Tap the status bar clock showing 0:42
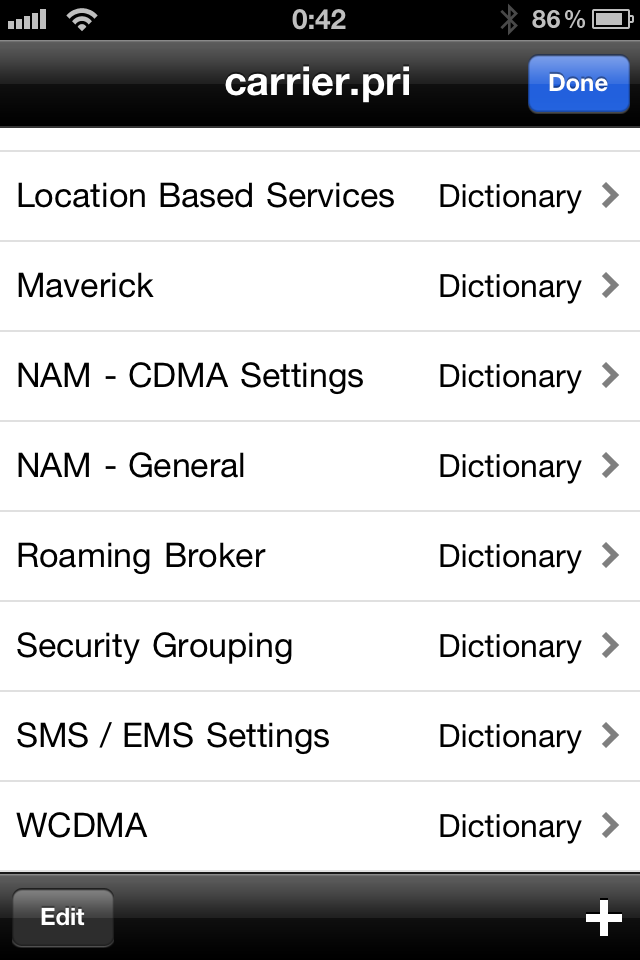Screen dimensions: 640x960 pos(319,20)
